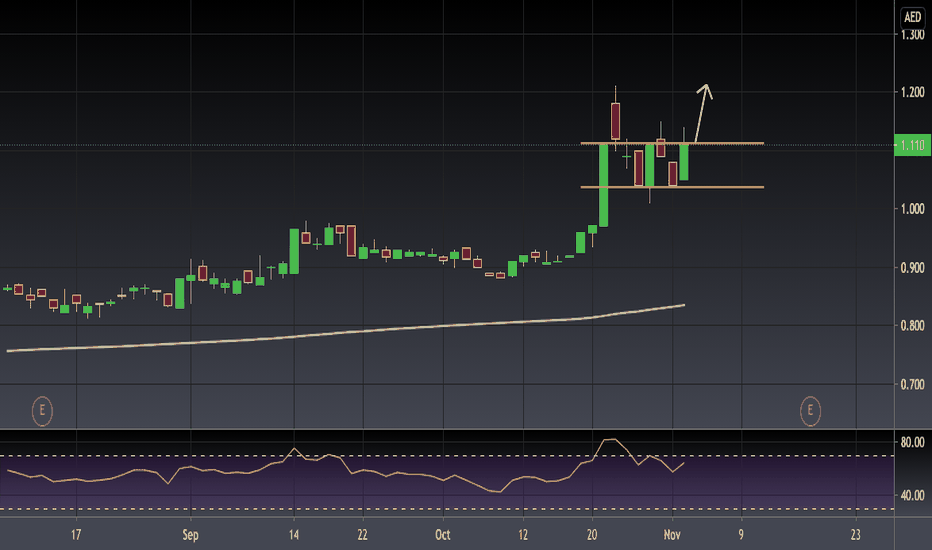Click the Sep label on time axis
Viewport: 932px width, 550px height.
190,535
